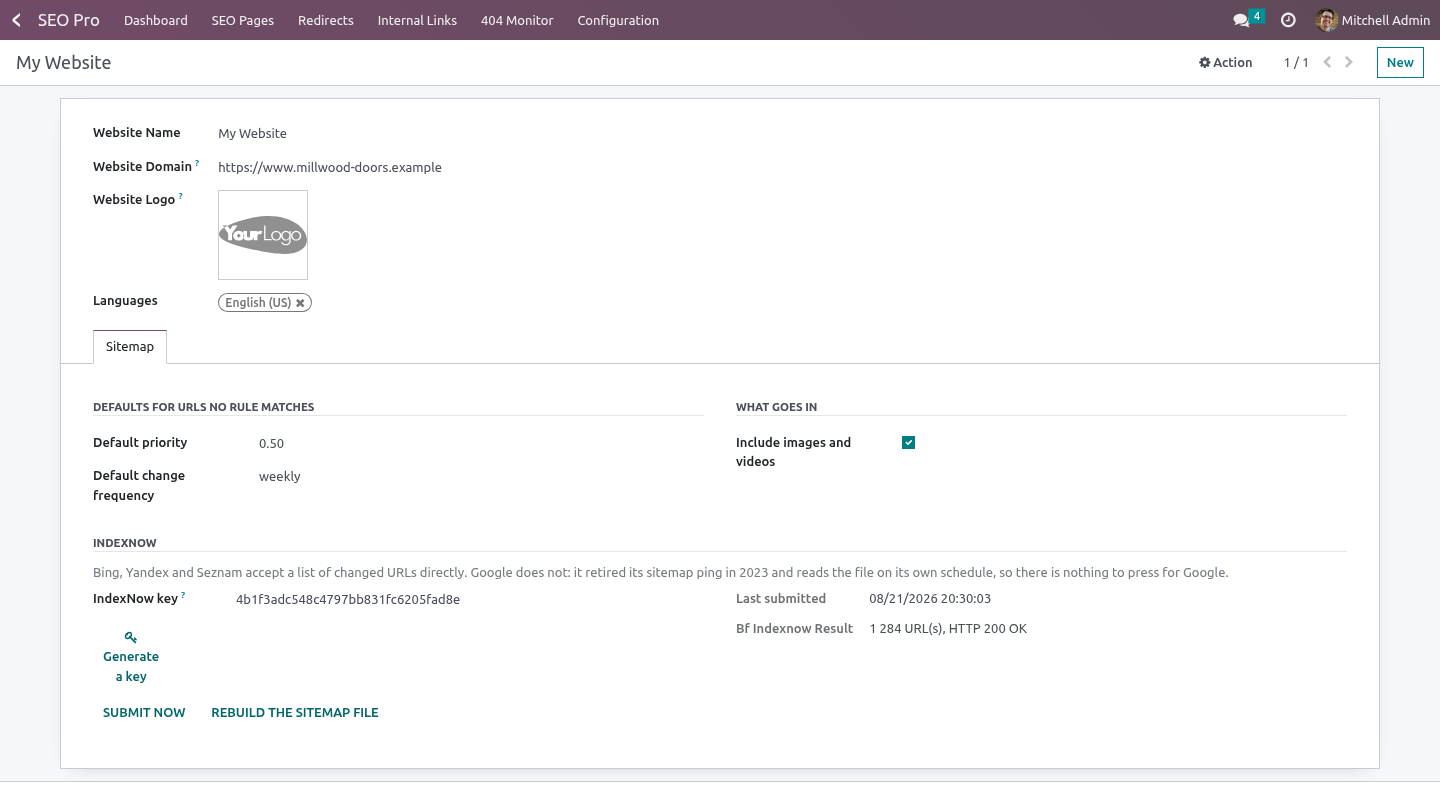The height and width of the screenshot is (786, 1440).
Task: Click the IndexNow key help question mark
Action: (x=183, y=596)
